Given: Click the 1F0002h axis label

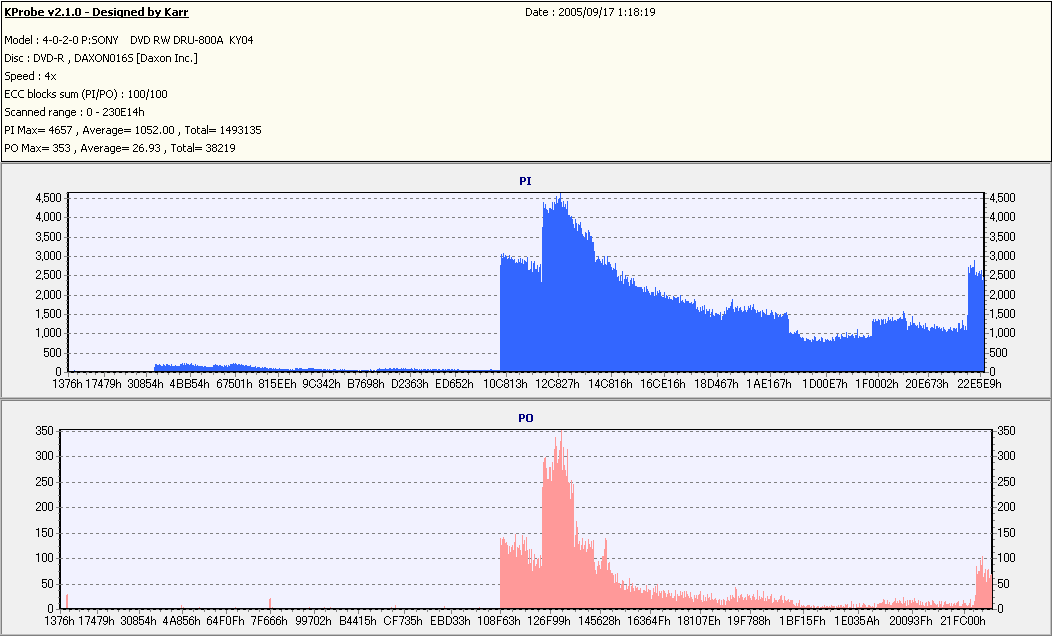Looking at the screenshot, I should (x=877, y=384).
